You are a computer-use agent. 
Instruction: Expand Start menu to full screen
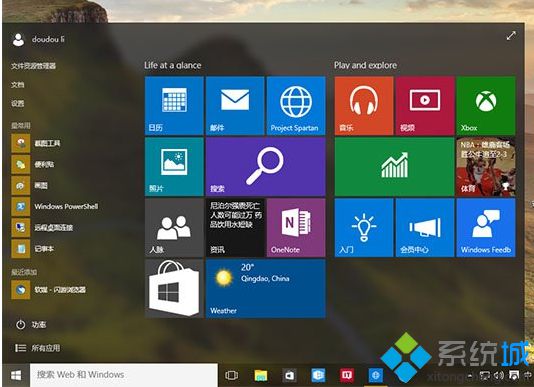[511, 35]
